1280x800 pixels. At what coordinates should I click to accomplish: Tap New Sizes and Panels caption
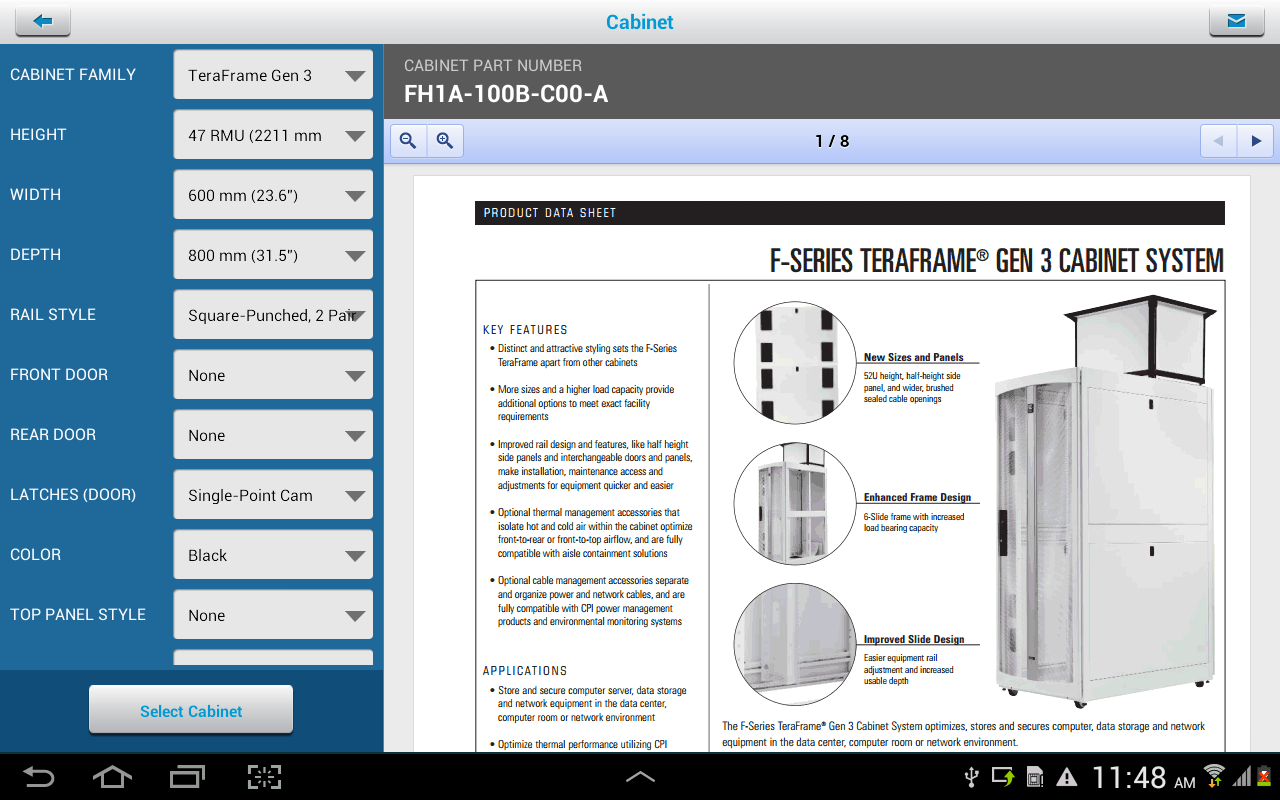click(x=914, y=357)
